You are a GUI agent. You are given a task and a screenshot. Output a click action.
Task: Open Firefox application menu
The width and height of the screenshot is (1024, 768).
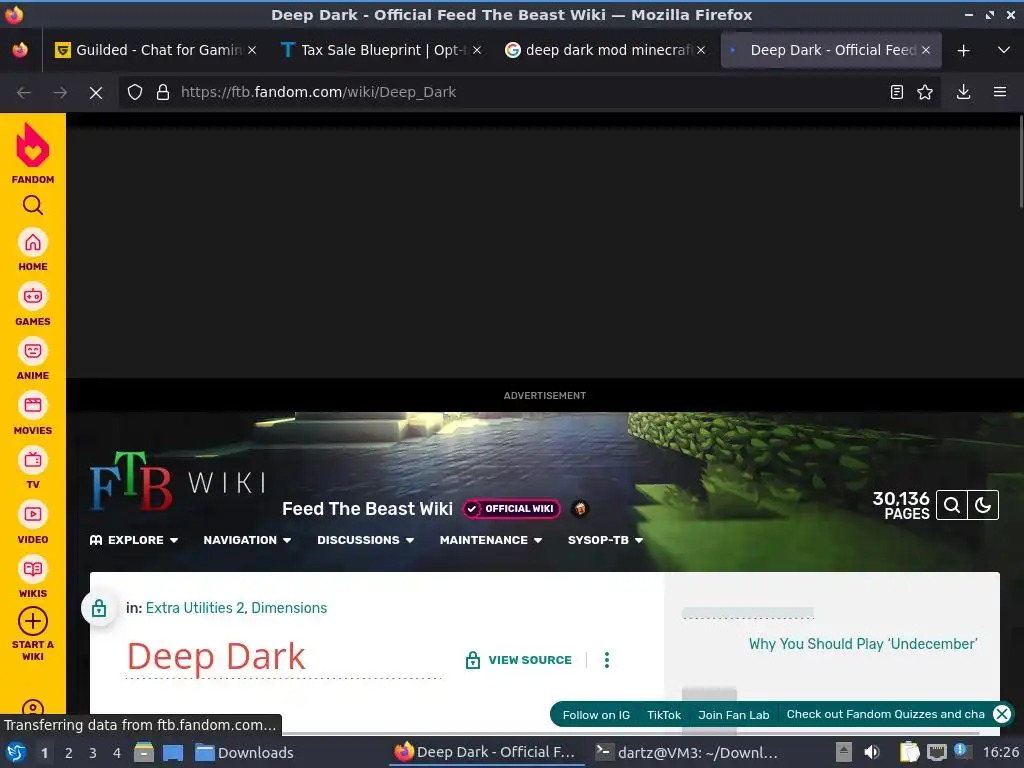1000,92
